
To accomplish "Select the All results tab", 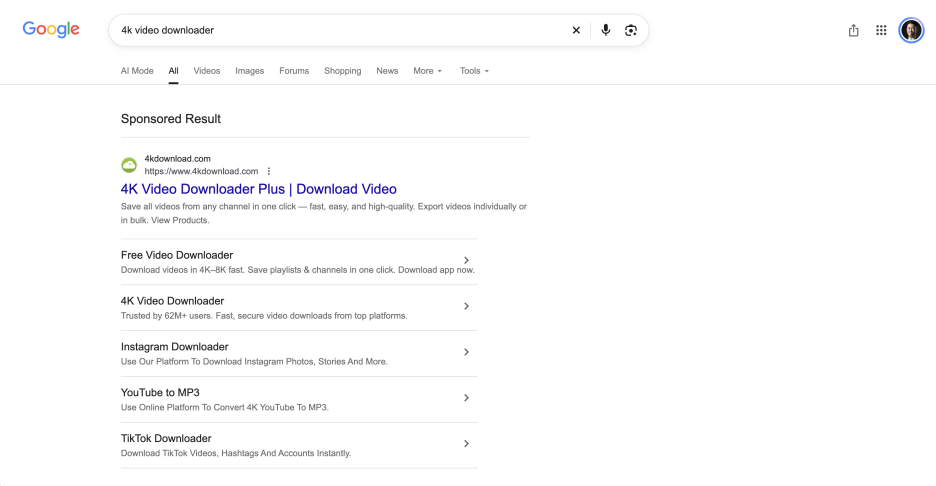I will [173, 70].
